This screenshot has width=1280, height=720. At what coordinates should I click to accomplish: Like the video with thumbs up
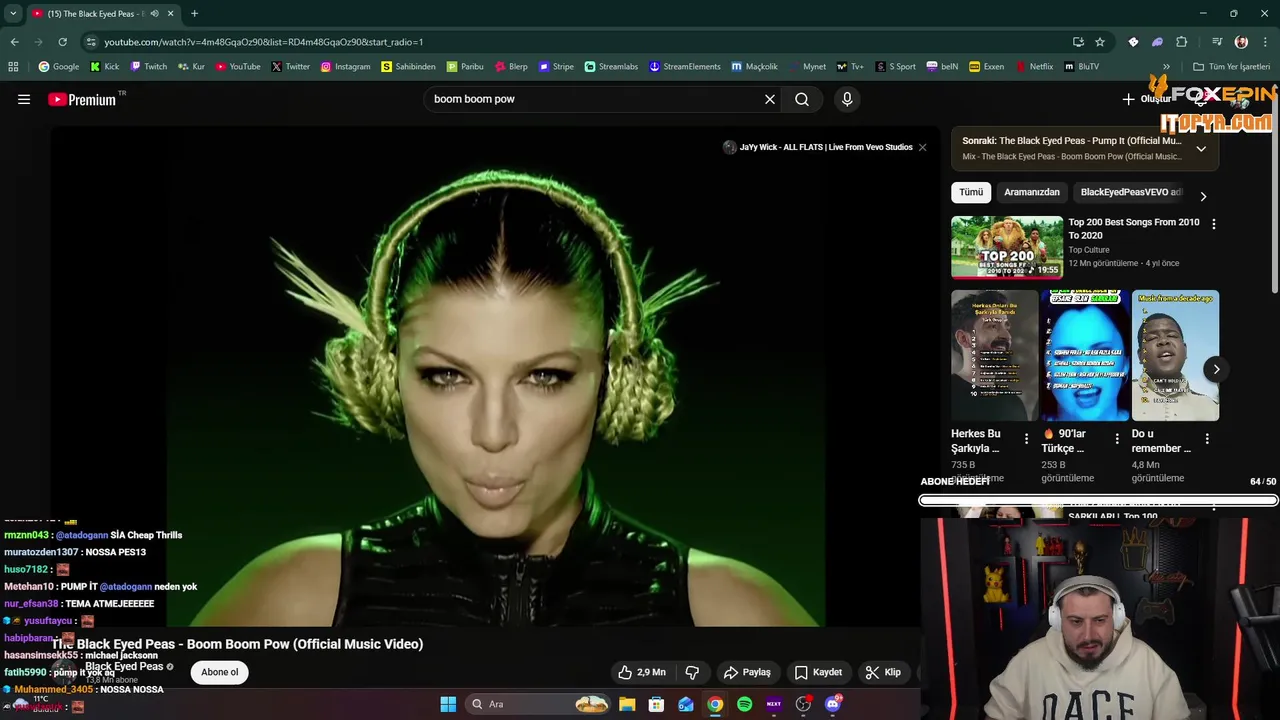641,672
